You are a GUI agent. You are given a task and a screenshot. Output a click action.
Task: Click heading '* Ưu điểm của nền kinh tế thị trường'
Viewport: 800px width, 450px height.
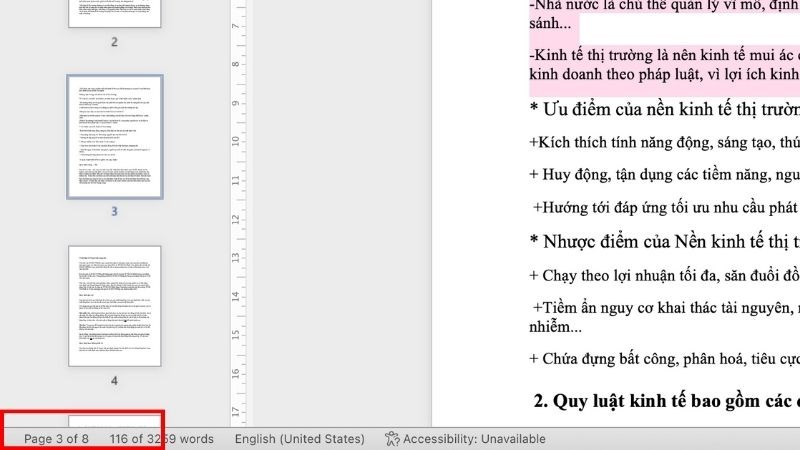665,109
